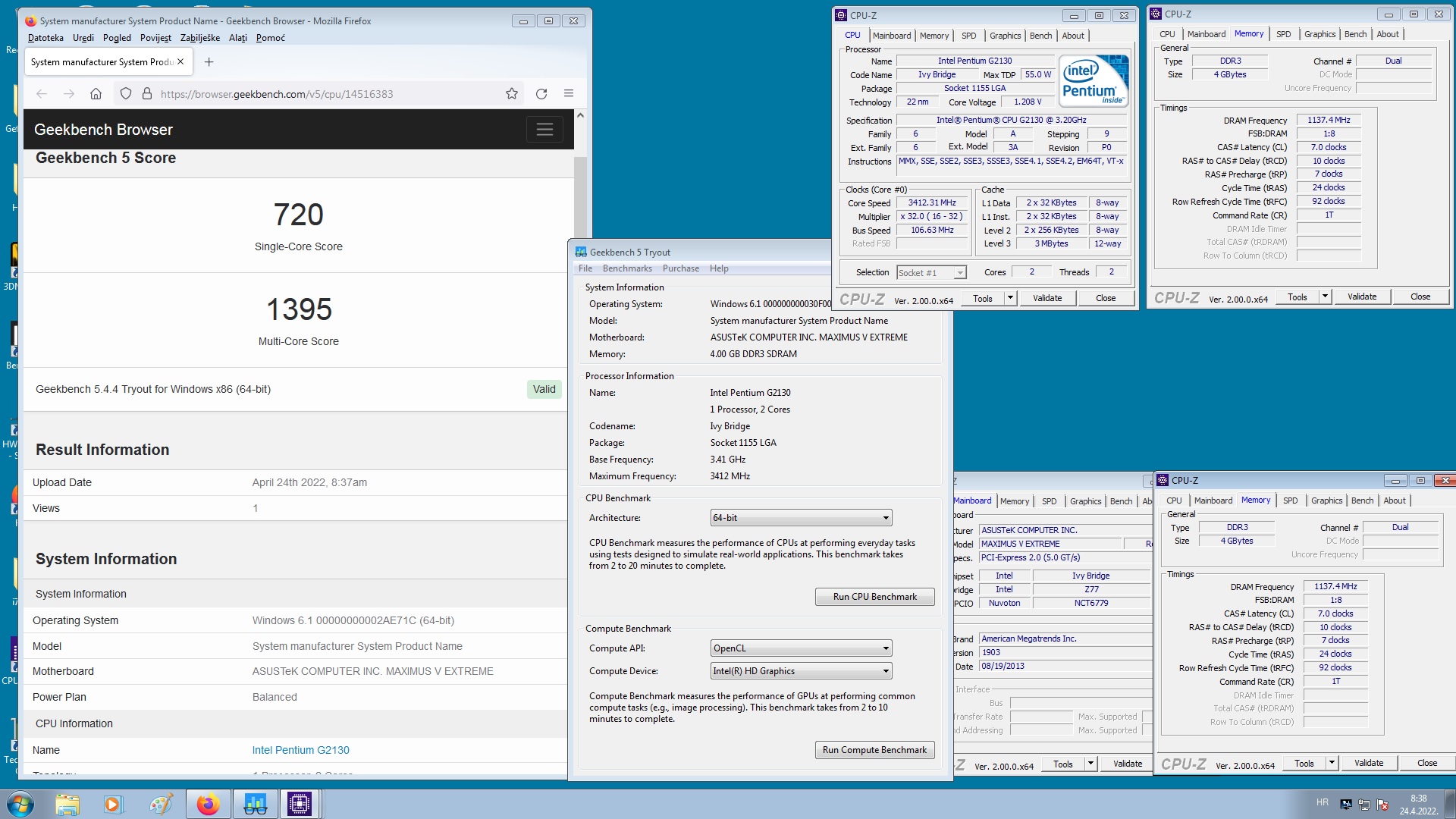
Task: Click the BIOS date 08/19/2013 value
Action: [x=1003, y=666]
